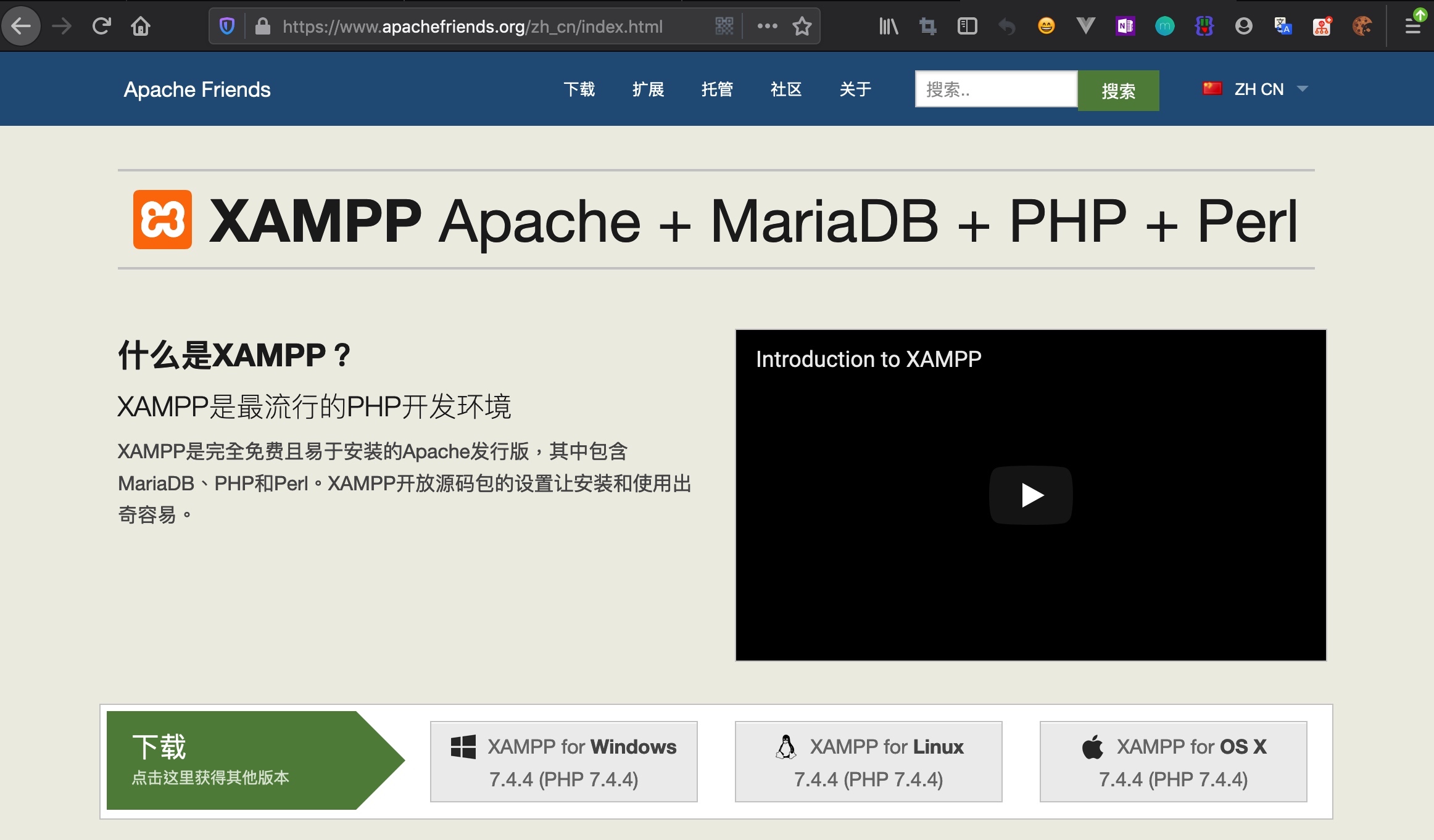
Task: Toggle the browser sidebar icon
Action: click(967, 26)
